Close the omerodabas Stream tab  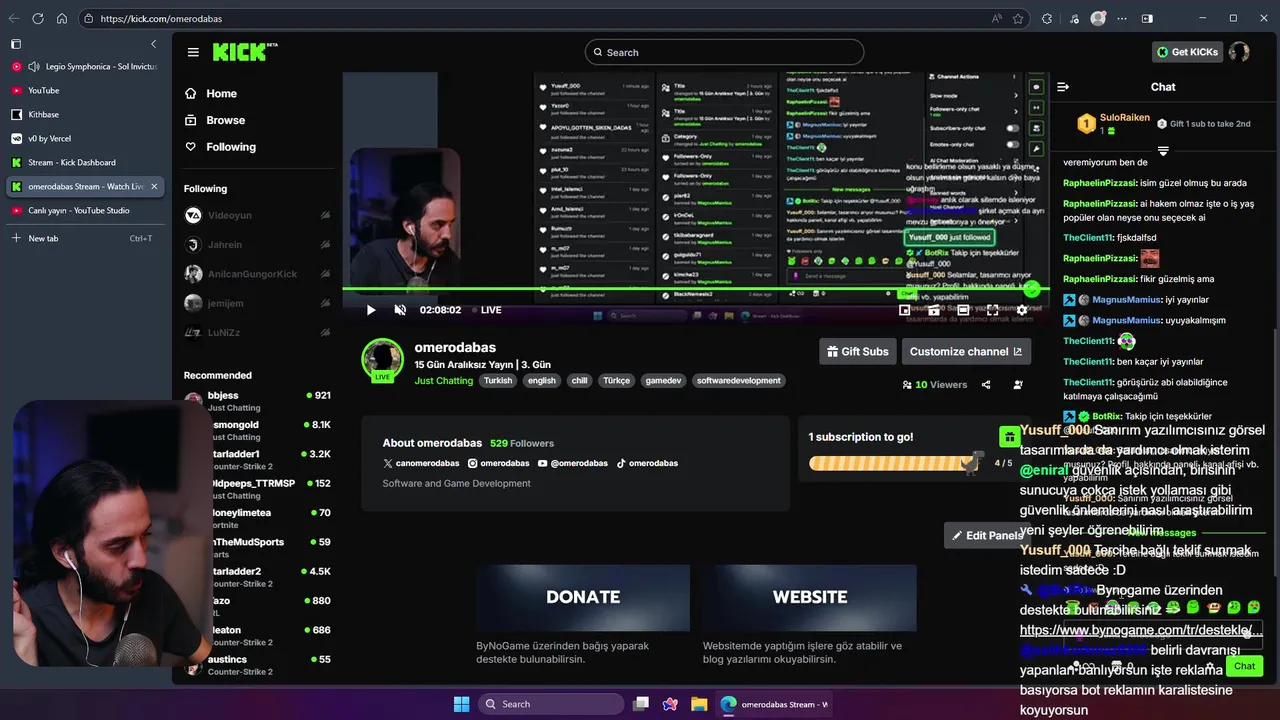[154, 186]
